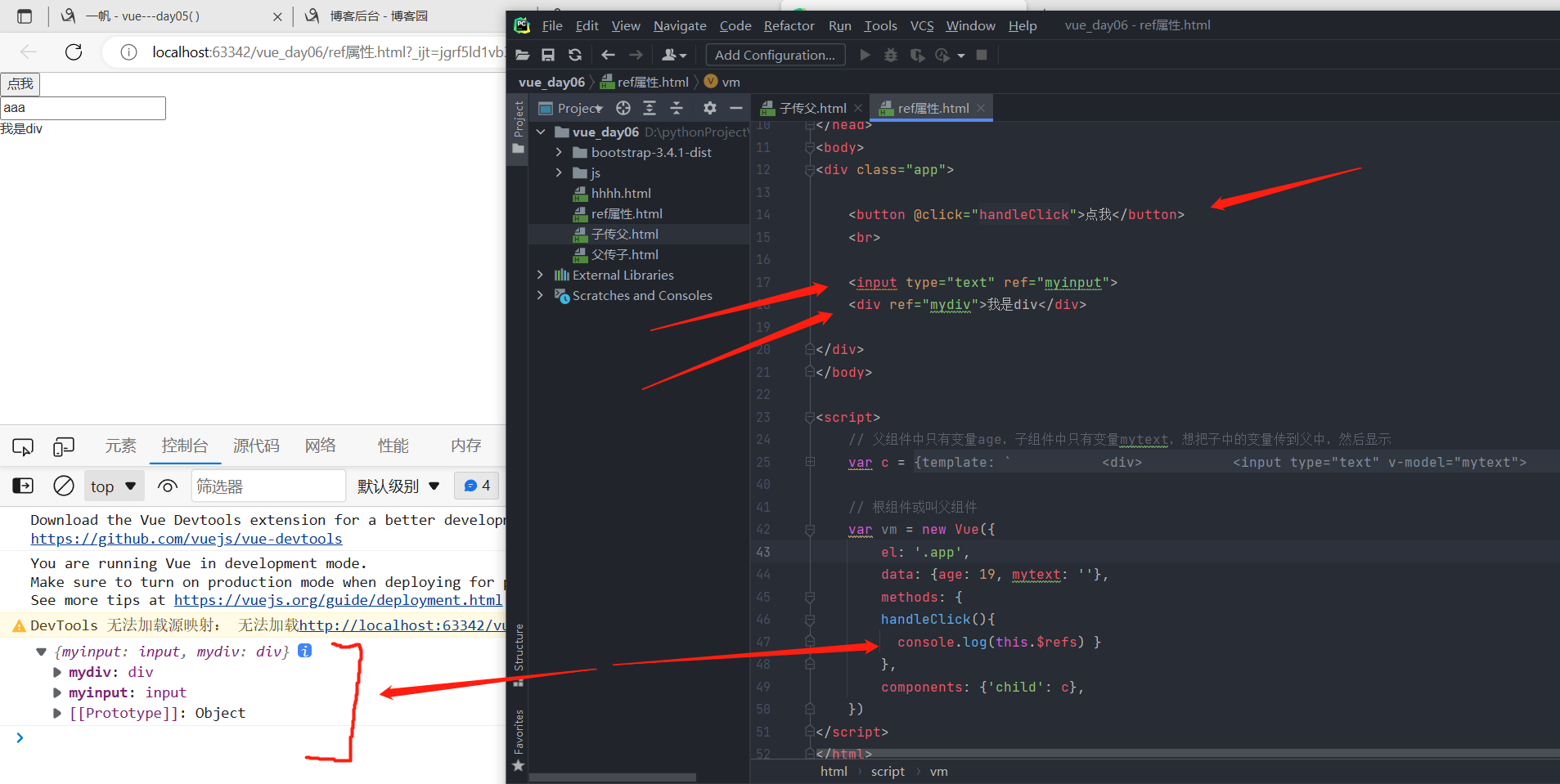Expand the mydiv property in console
Image resolution: width=1560 pixels, height=784 pixels.
coord(57,672)
